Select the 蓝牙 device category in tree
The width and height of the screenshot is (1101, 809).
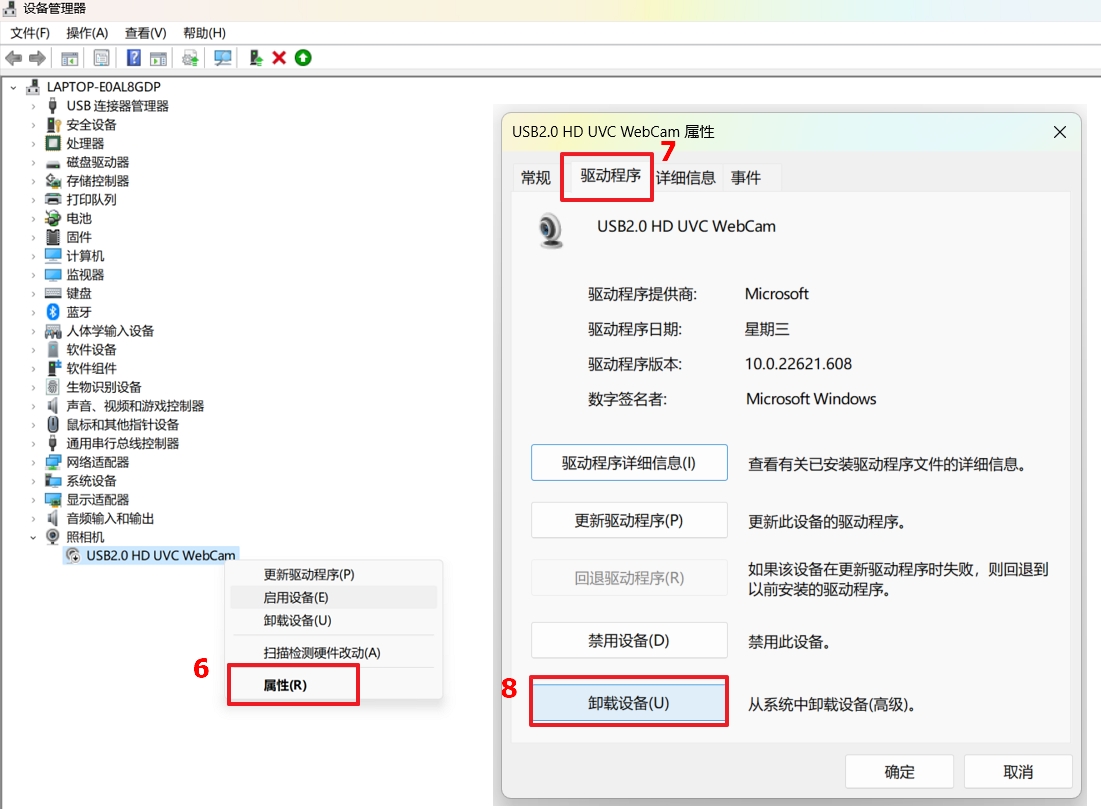79,312
